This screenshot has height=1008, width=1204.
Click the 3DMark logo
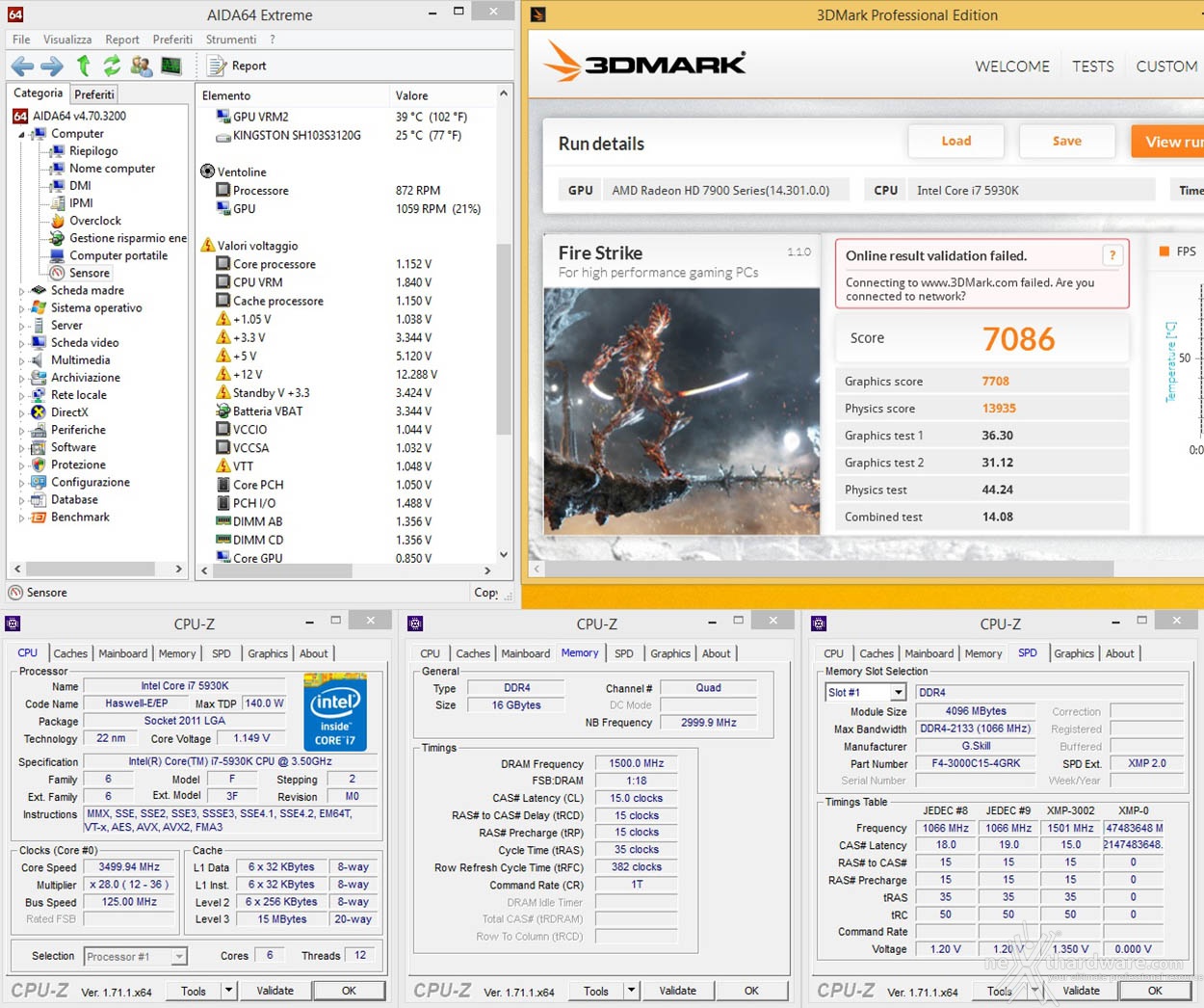[x=644, y=64]
